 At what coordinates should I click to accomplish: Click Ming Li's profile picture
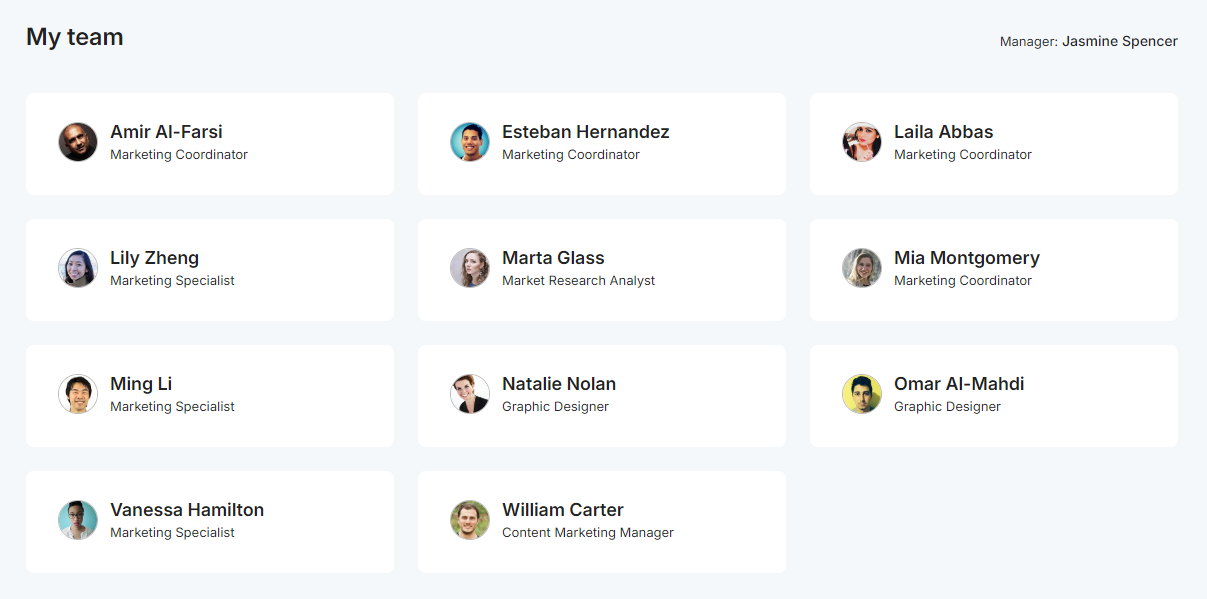78,394
